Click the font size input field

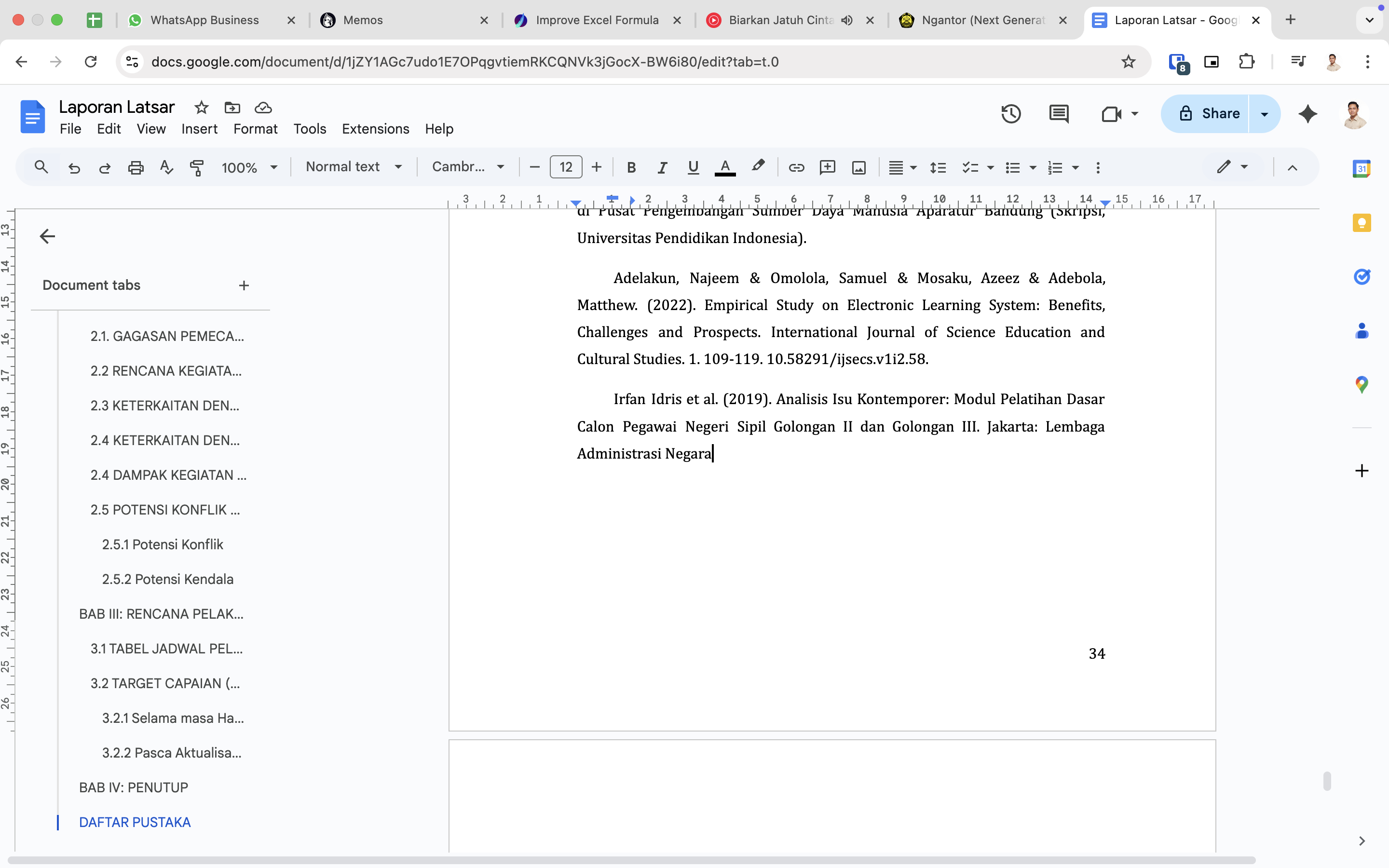(x=565, y=167)
